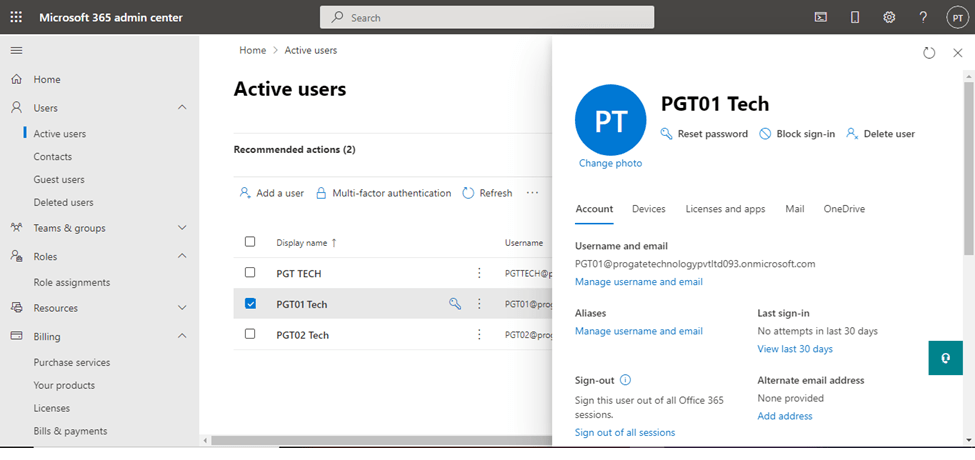This screenshot has height=460, width=975.
Task: Click the refresh icon in user panel
Action: (x=929, y=53)
